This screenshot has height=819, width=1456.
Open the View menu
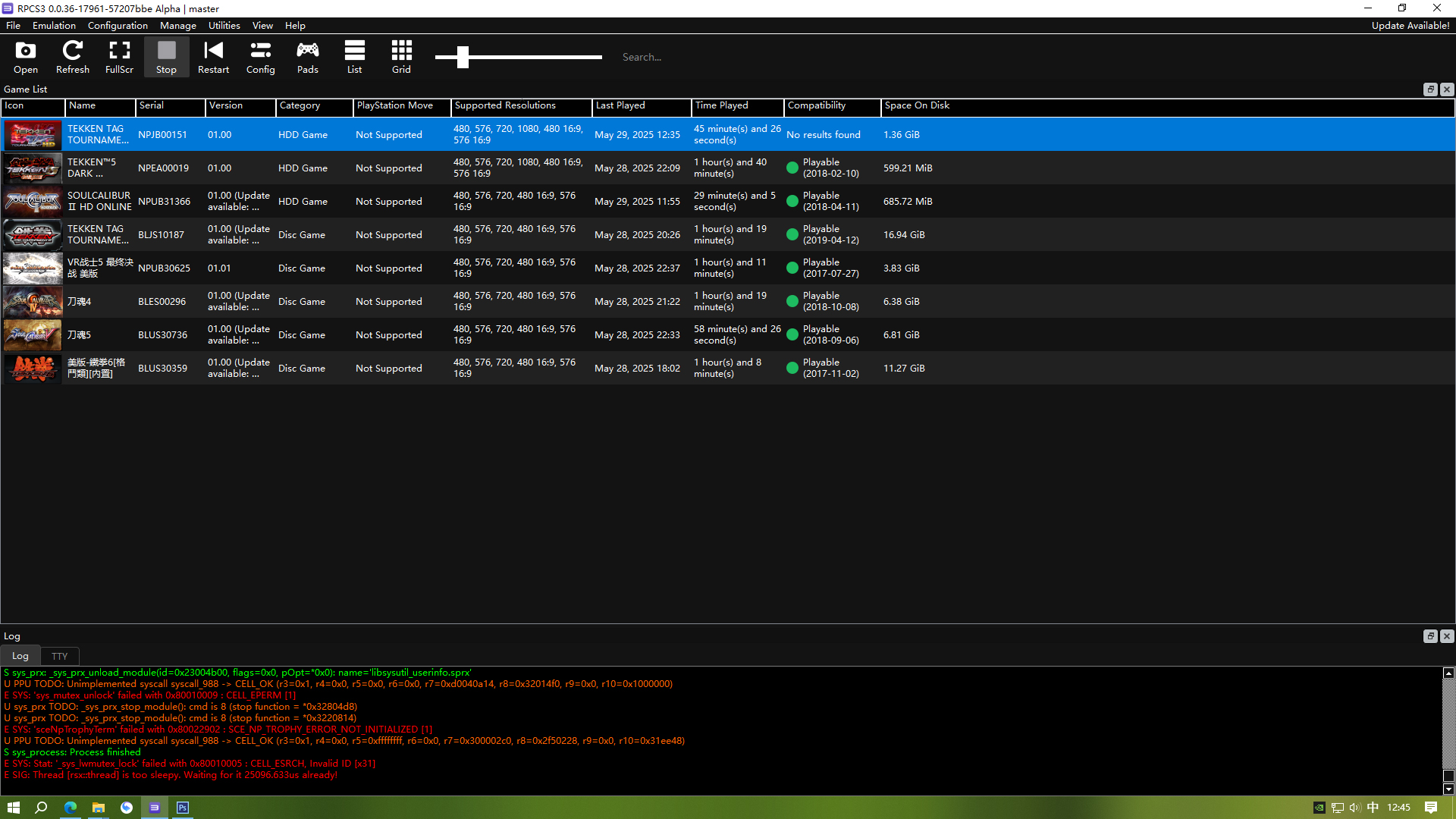coord(262,25)
